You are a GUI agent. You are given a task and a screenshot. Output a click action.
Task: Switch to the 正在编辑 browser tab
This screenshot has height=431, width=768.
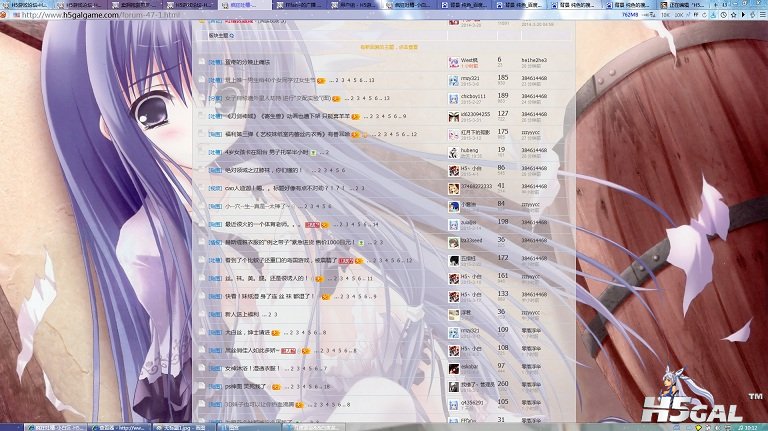click(684, 5)
